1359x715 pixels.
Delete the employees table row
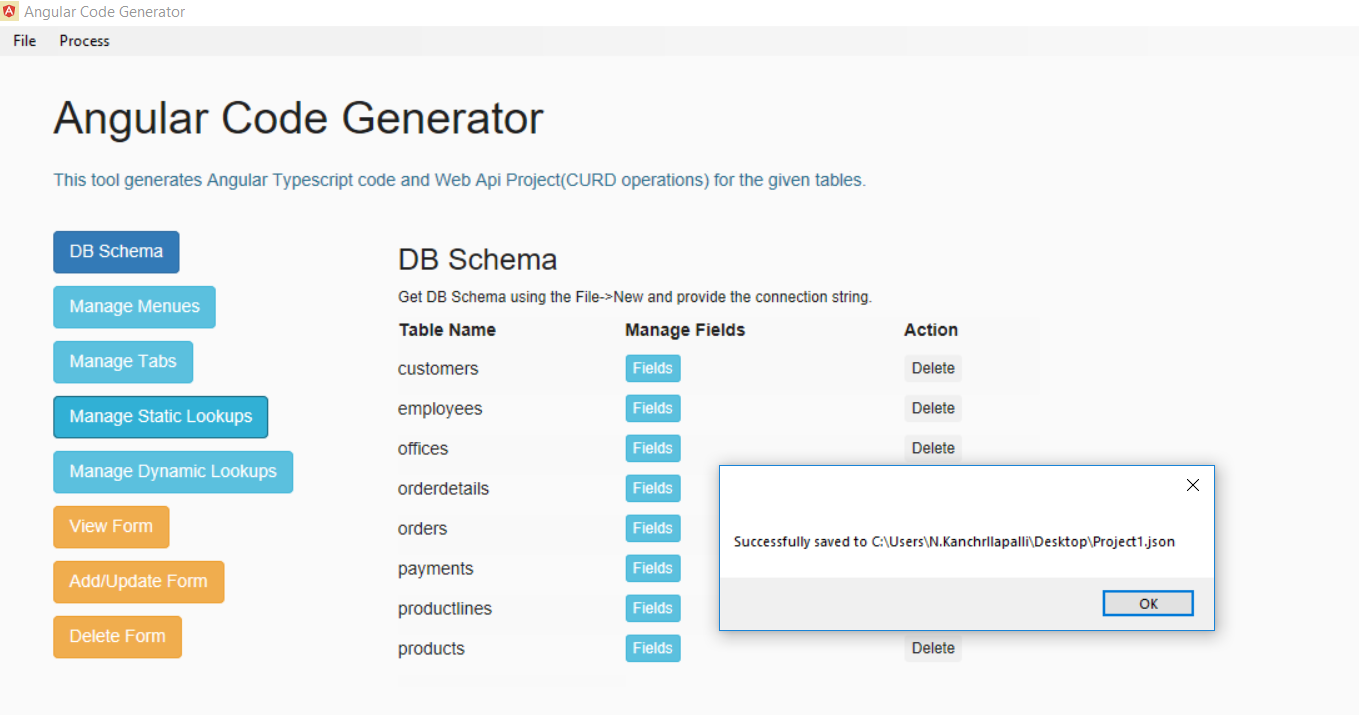[x=933, y=409]
